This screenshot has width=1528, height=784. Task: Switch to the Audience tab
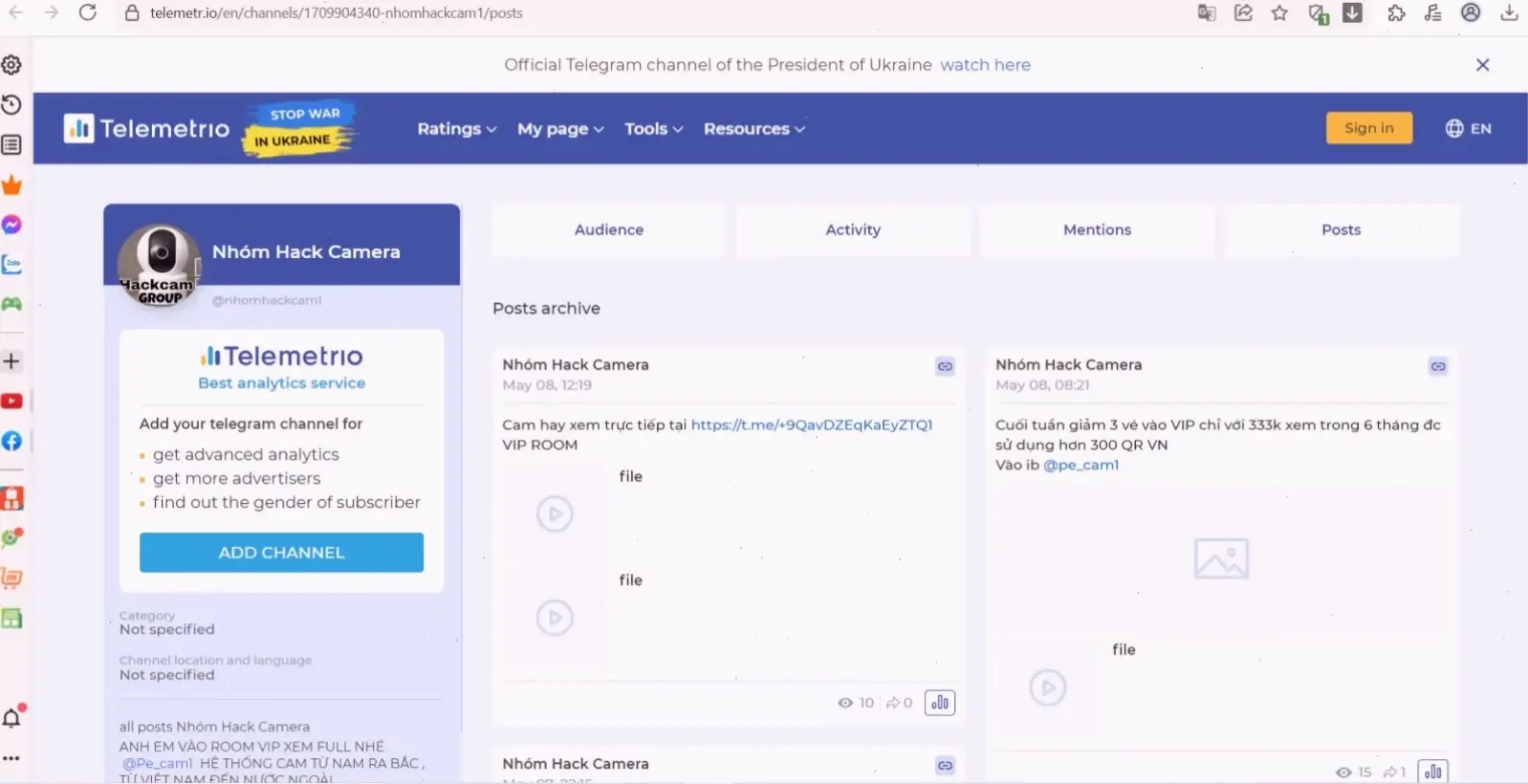pyautogui.click(x=609, y=230)
